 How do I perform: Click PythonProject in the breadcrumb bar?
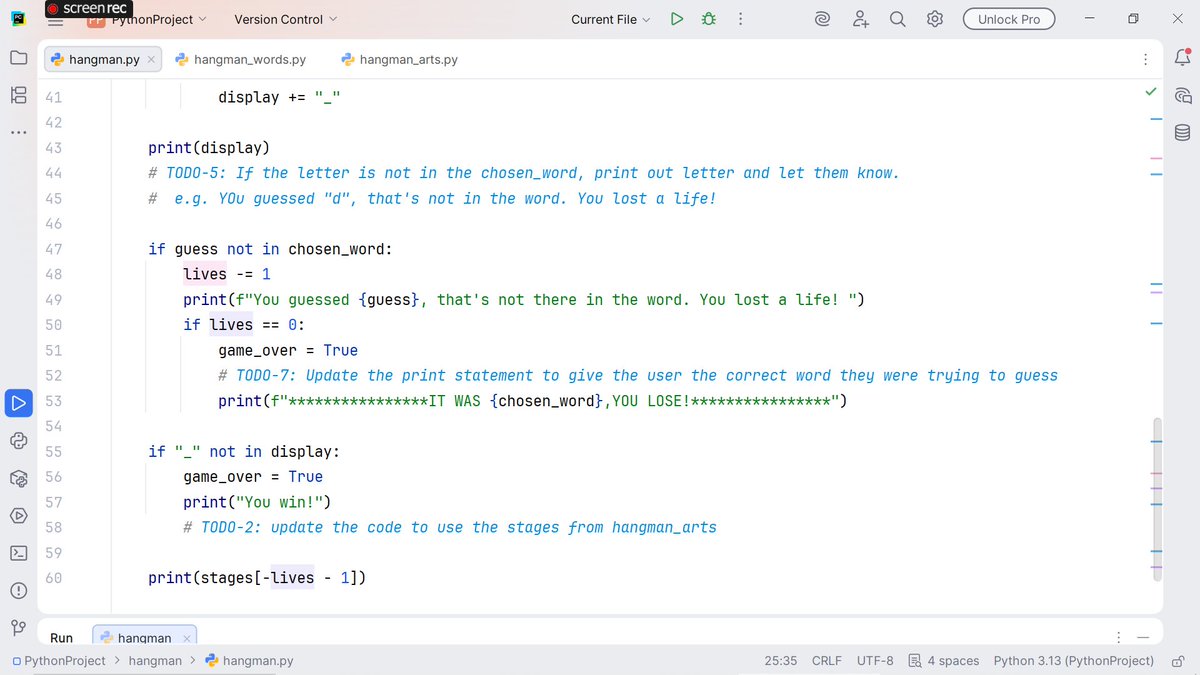[x=59, y=661]
